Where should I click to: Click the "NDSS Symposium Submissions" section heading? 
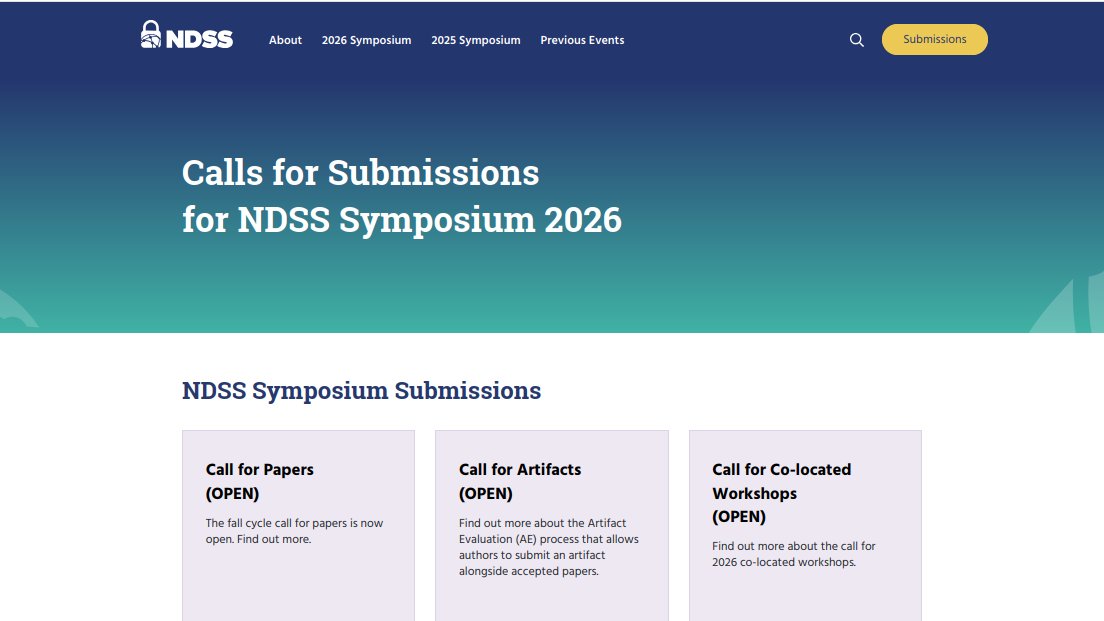[361, 390]
